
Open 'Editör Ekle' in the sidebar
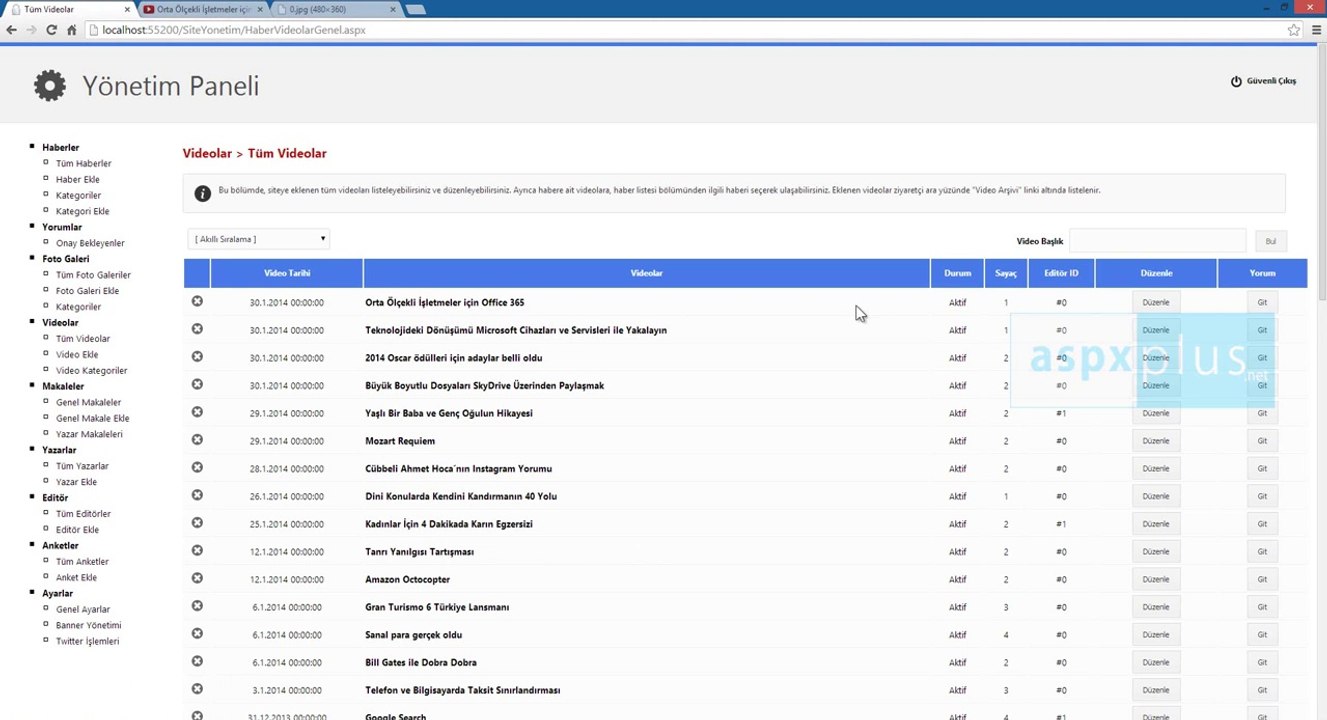coord(77,530)
